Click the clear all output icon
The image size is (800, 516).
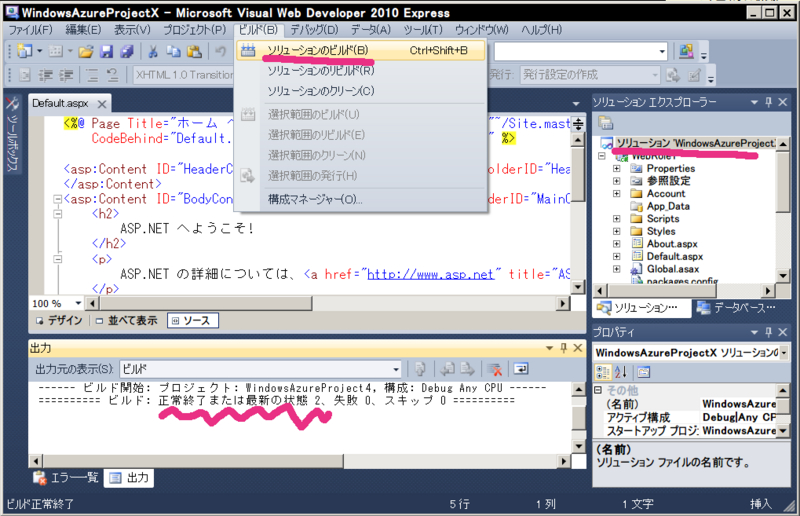coord(494,368)
